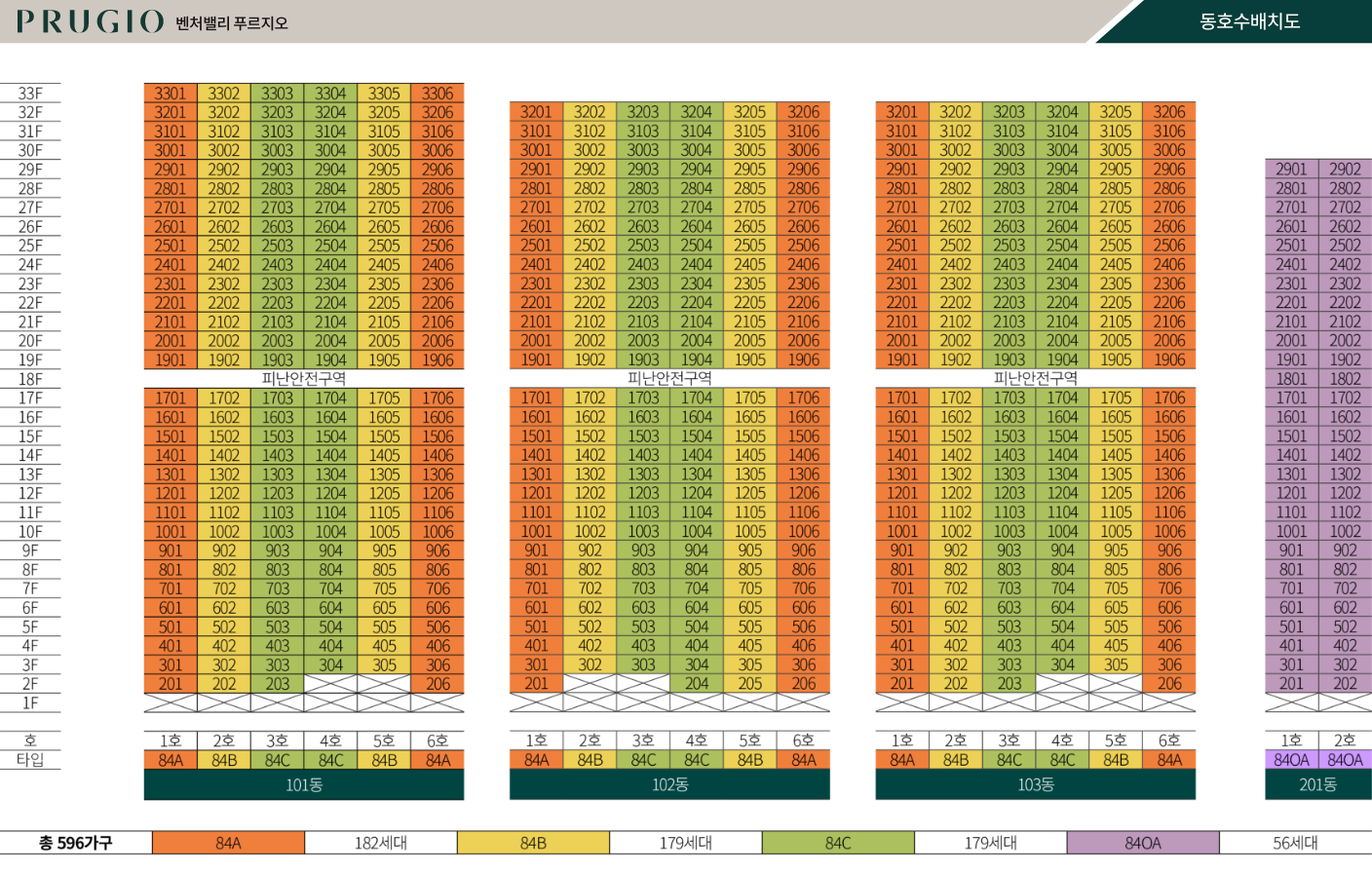This screenshot has height=872, width=1372.
Task: Click the green 84C legend swatch
Action: (x=838, y=843)
